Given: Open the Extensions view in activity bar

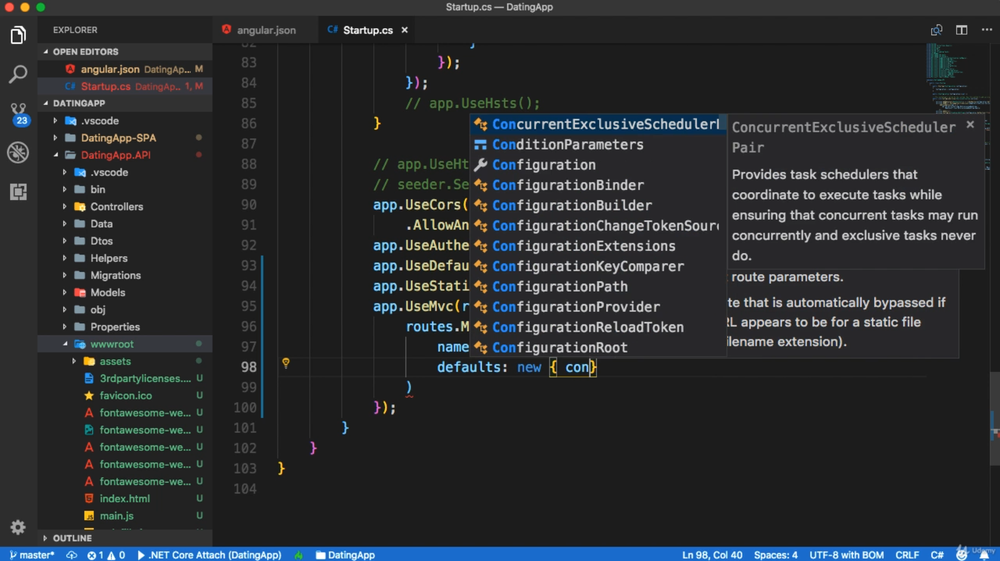Looking at the screenshot, I should pos(18,191).
